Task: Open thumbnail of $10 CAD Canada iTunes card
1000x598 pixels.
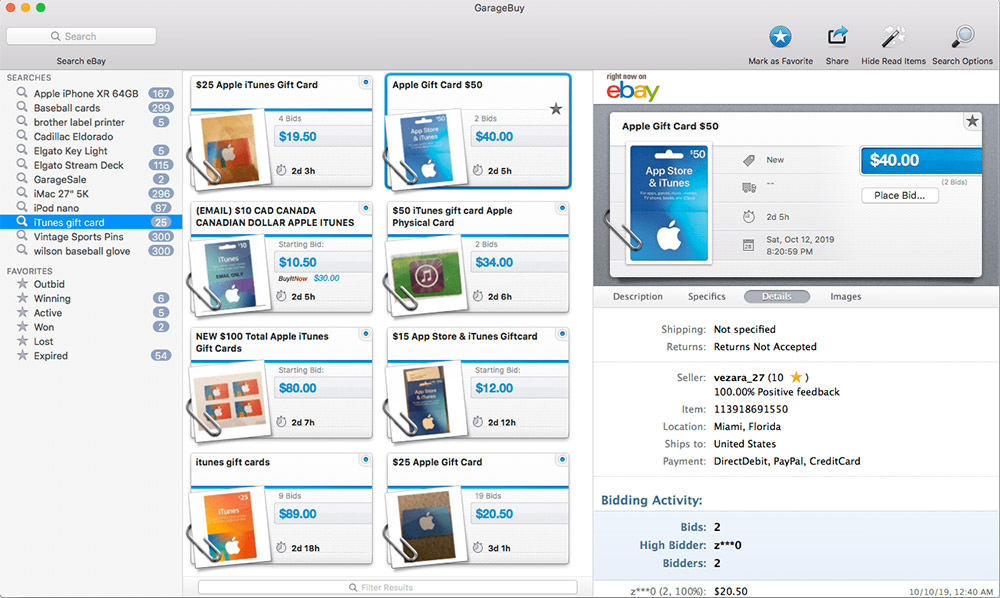Action: (230, 276)
